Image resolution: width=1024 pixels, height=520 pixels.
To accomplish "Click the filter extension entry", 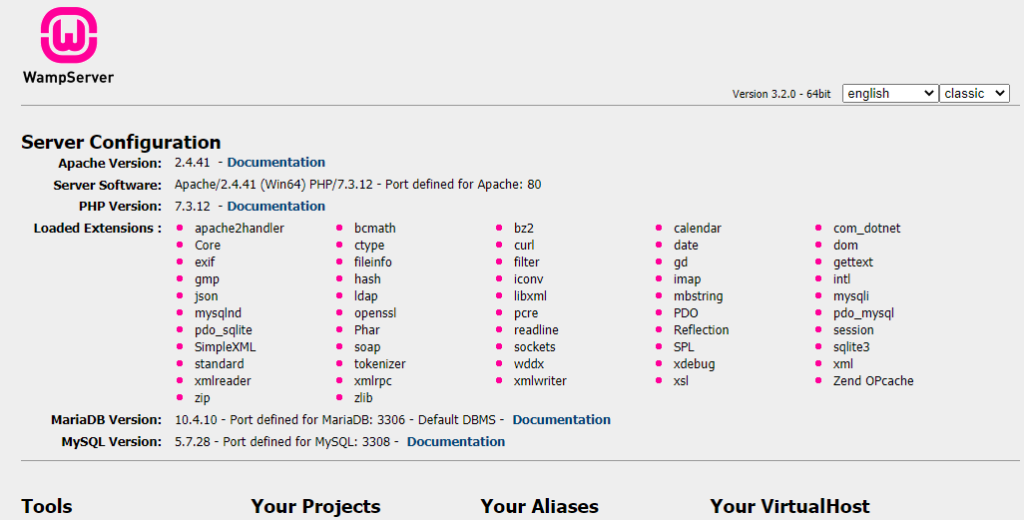I will [x=526, y=262].
